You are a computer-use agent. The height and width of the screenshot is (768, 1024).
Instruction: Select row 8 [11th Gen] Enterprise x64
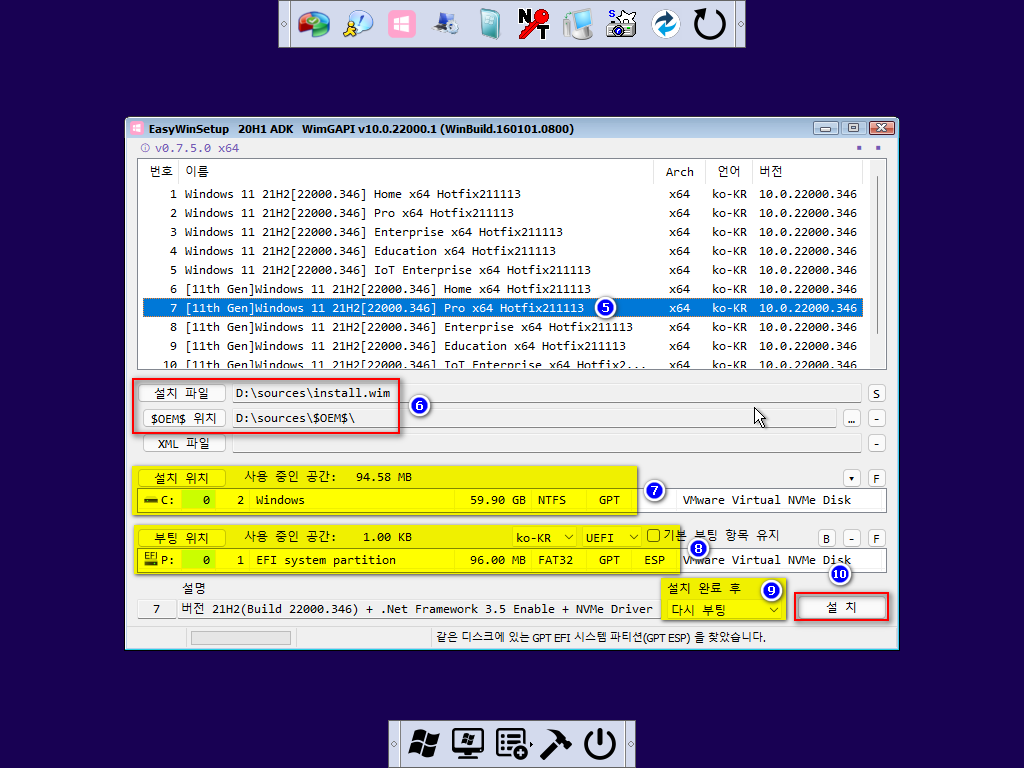click(503, 327)
